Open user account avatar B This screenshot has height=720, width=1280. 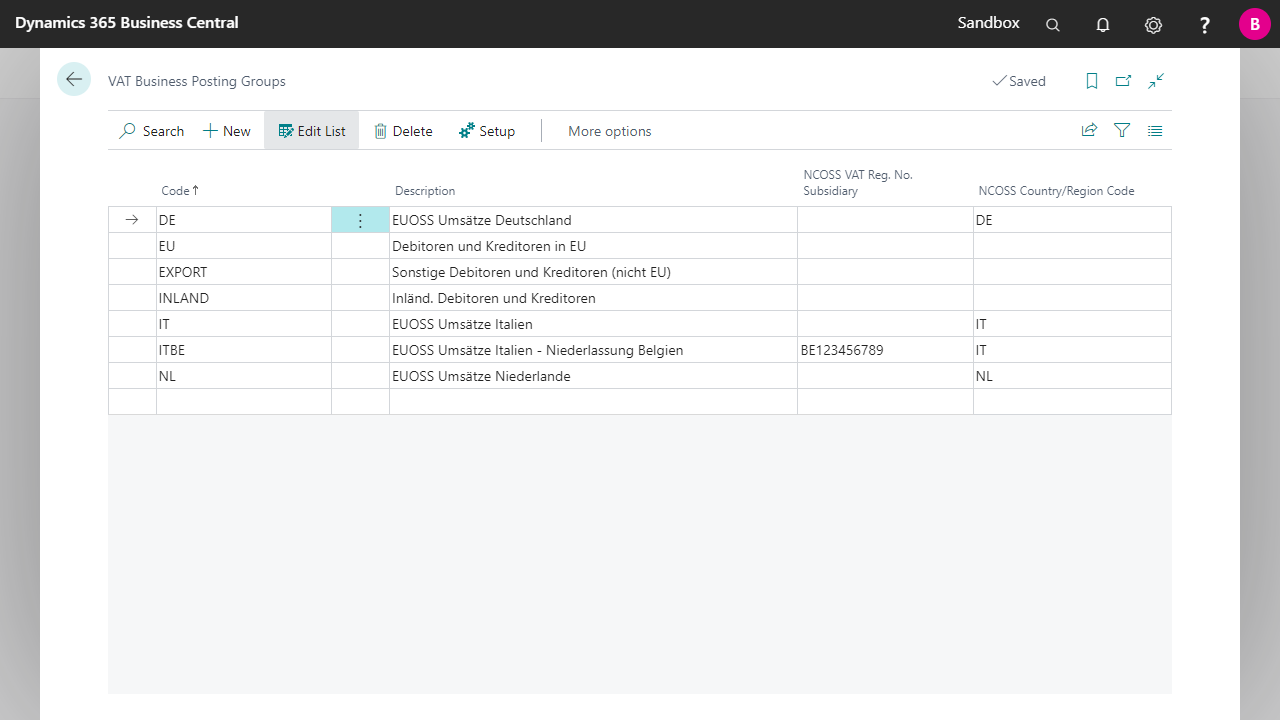(1255, 24)
